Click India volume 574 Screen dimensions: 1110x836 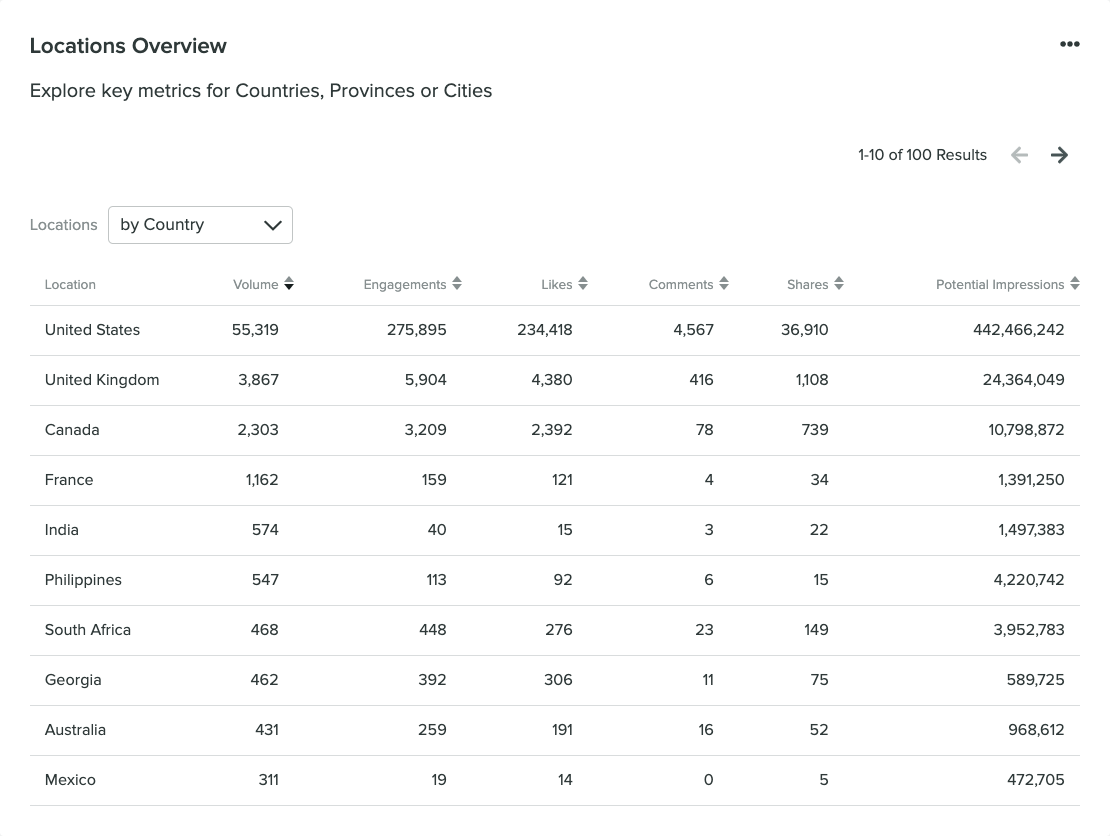[265, 530]
